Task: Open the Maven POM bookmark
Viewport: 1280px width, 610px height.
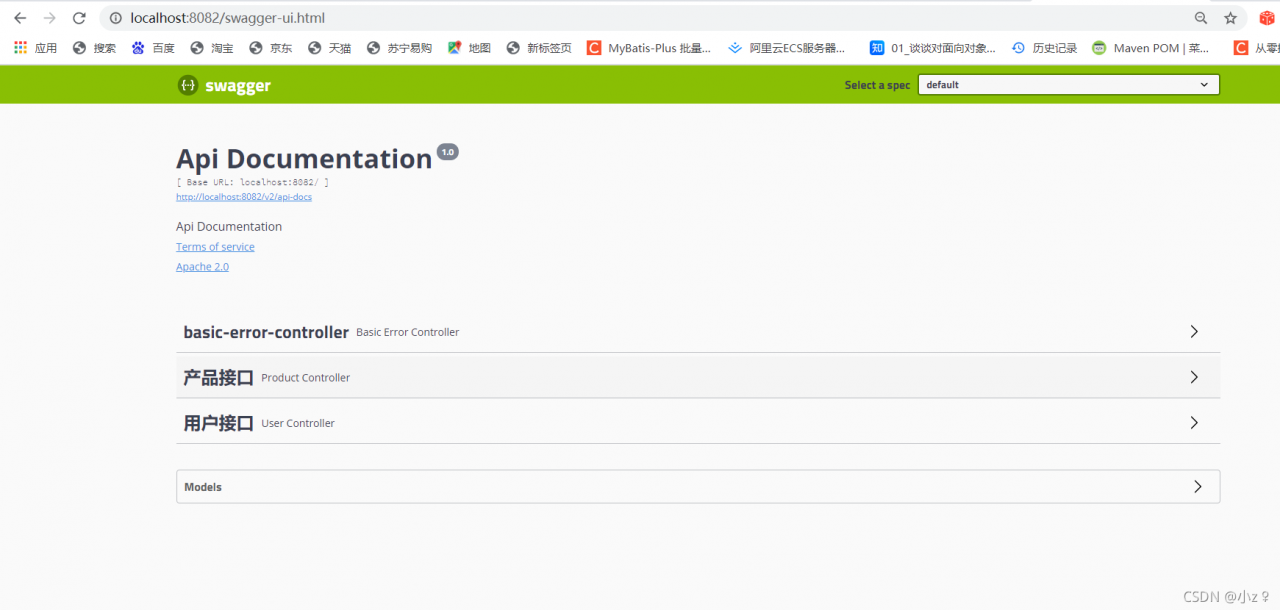Action: [1151, 47]
